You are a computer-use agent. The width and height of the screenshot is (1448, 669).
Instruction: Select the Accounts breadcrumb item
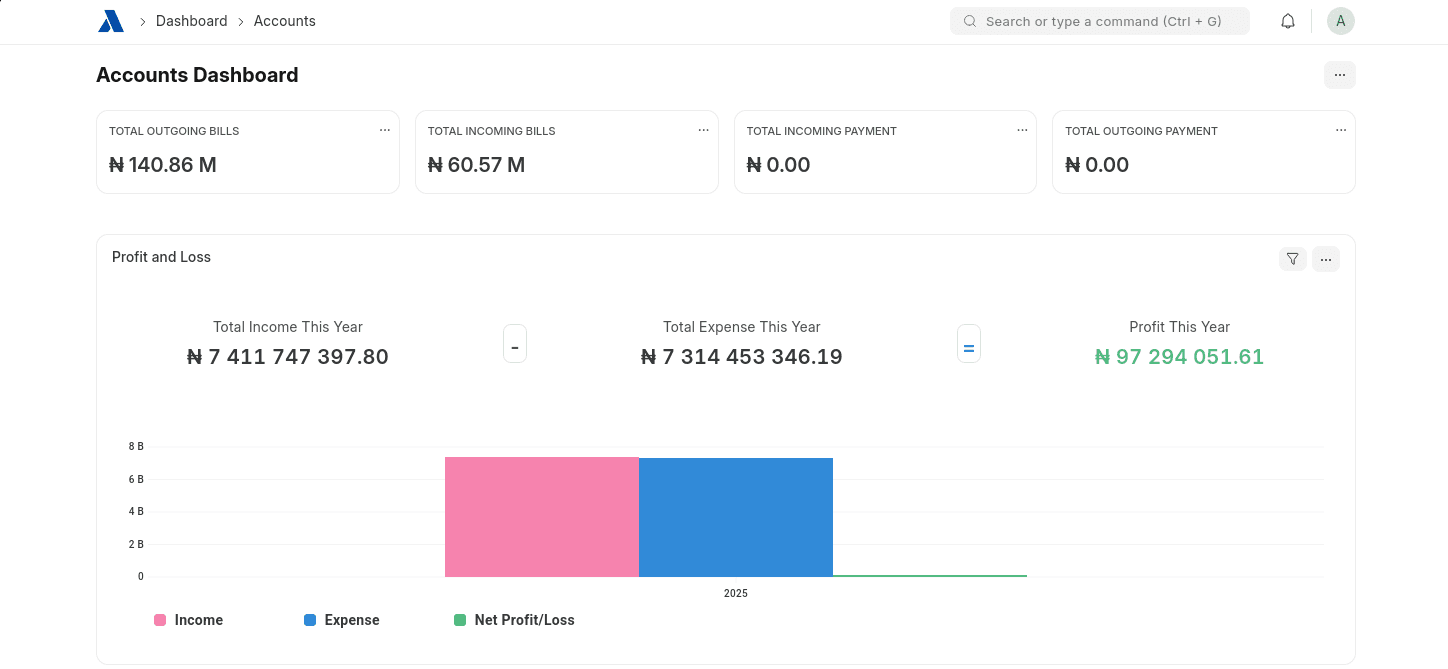[284, 20]
